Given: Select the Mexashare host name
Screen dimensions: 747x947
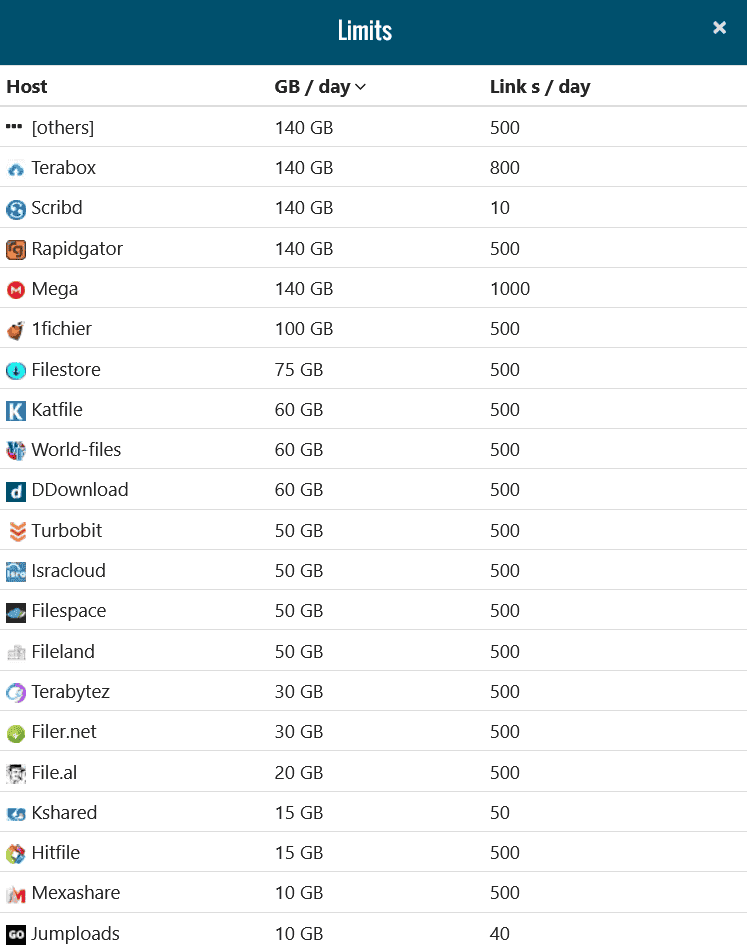Looking at the screenshot, I should [76, 893].
